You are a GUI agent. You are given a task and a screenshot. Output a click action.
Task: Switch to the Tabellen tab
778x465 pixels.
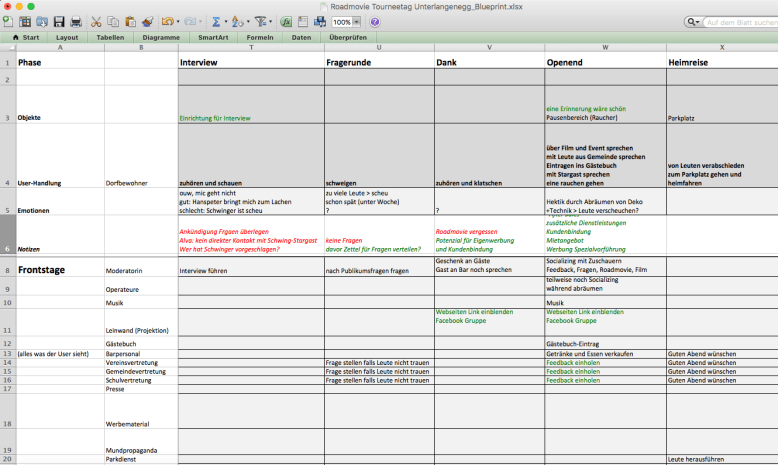(110, 37)
